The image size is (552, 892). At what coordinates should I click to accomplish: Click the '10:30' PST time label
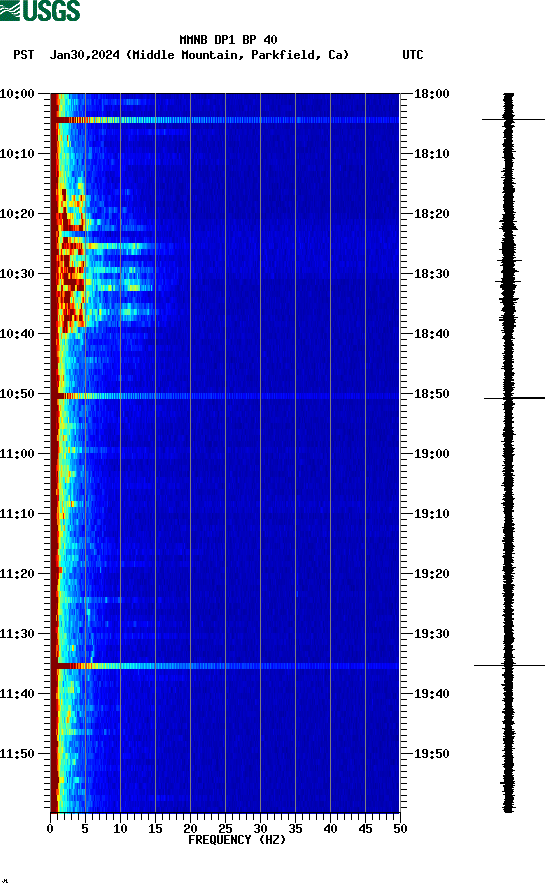tap(17, 274)
